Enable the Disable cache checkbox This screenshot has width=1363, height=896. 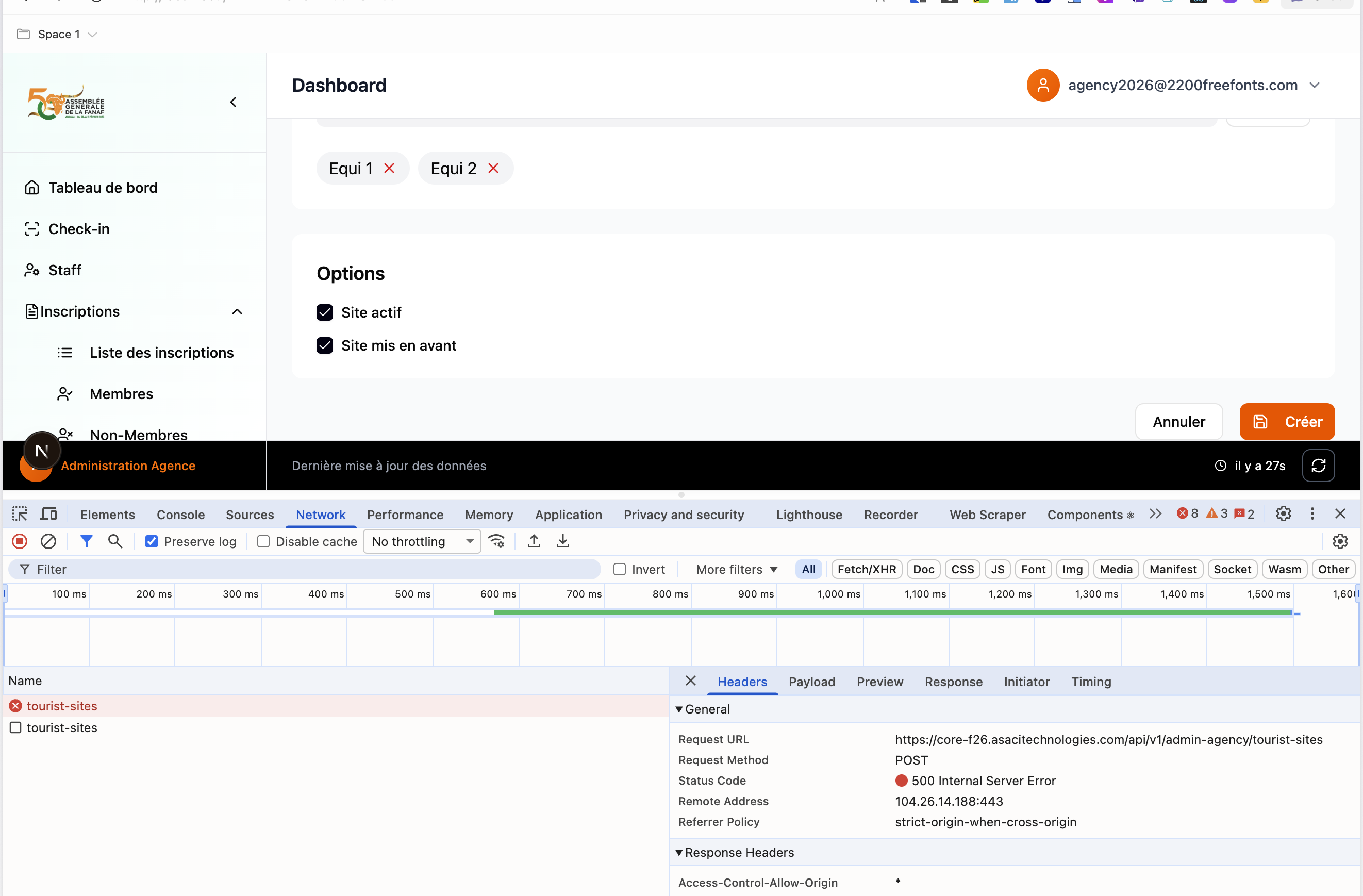tap(263, 541)
